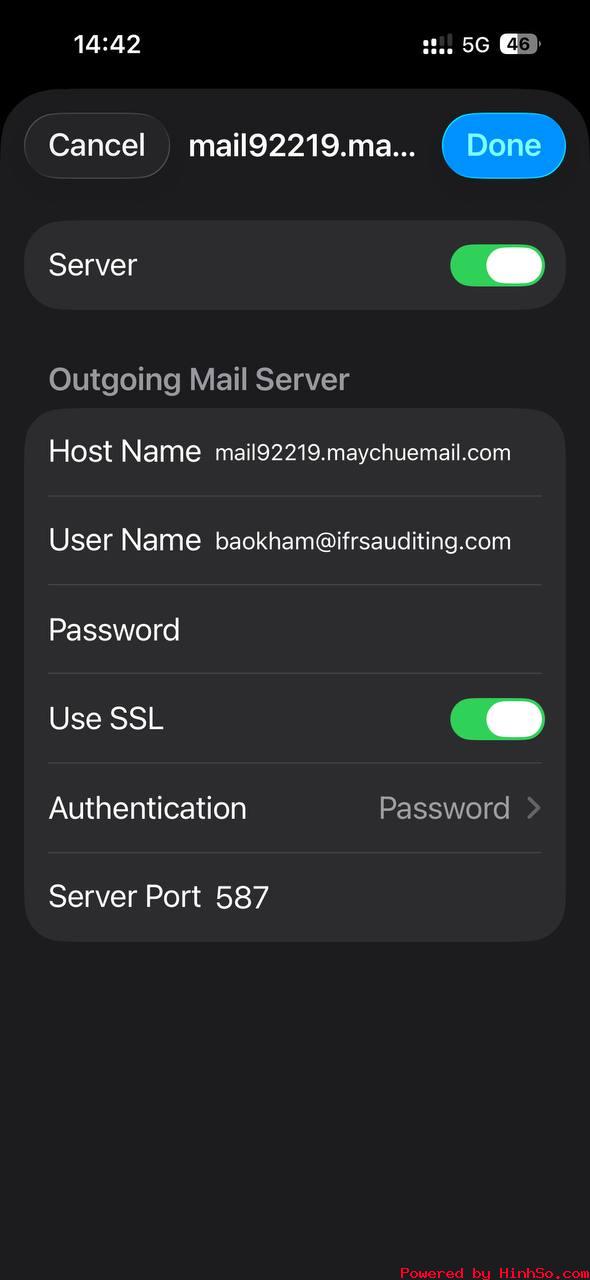Toggle the Server switch off

(497, 265)
